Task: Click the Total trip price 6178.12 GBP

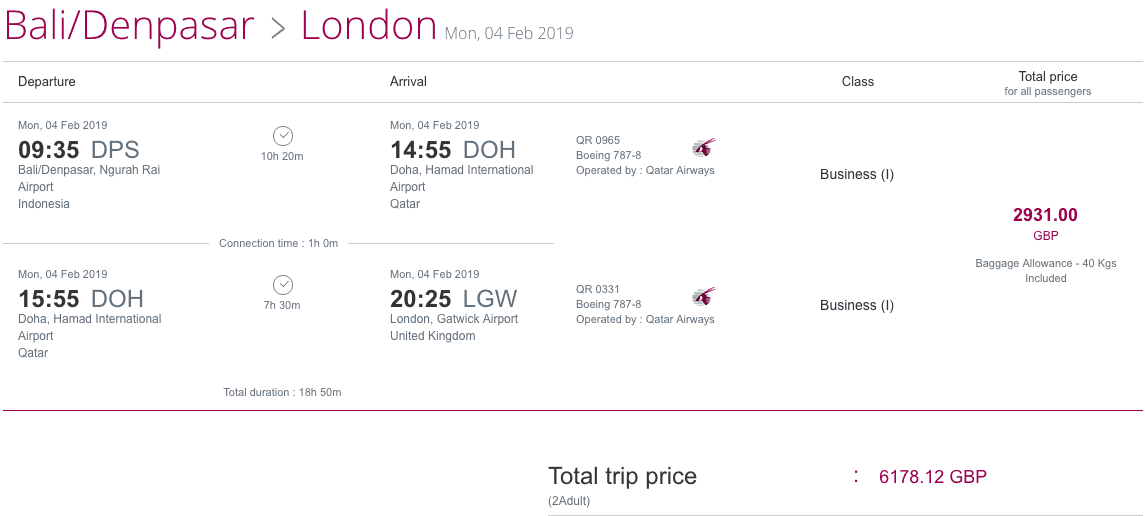Action: tap(933, 477)
